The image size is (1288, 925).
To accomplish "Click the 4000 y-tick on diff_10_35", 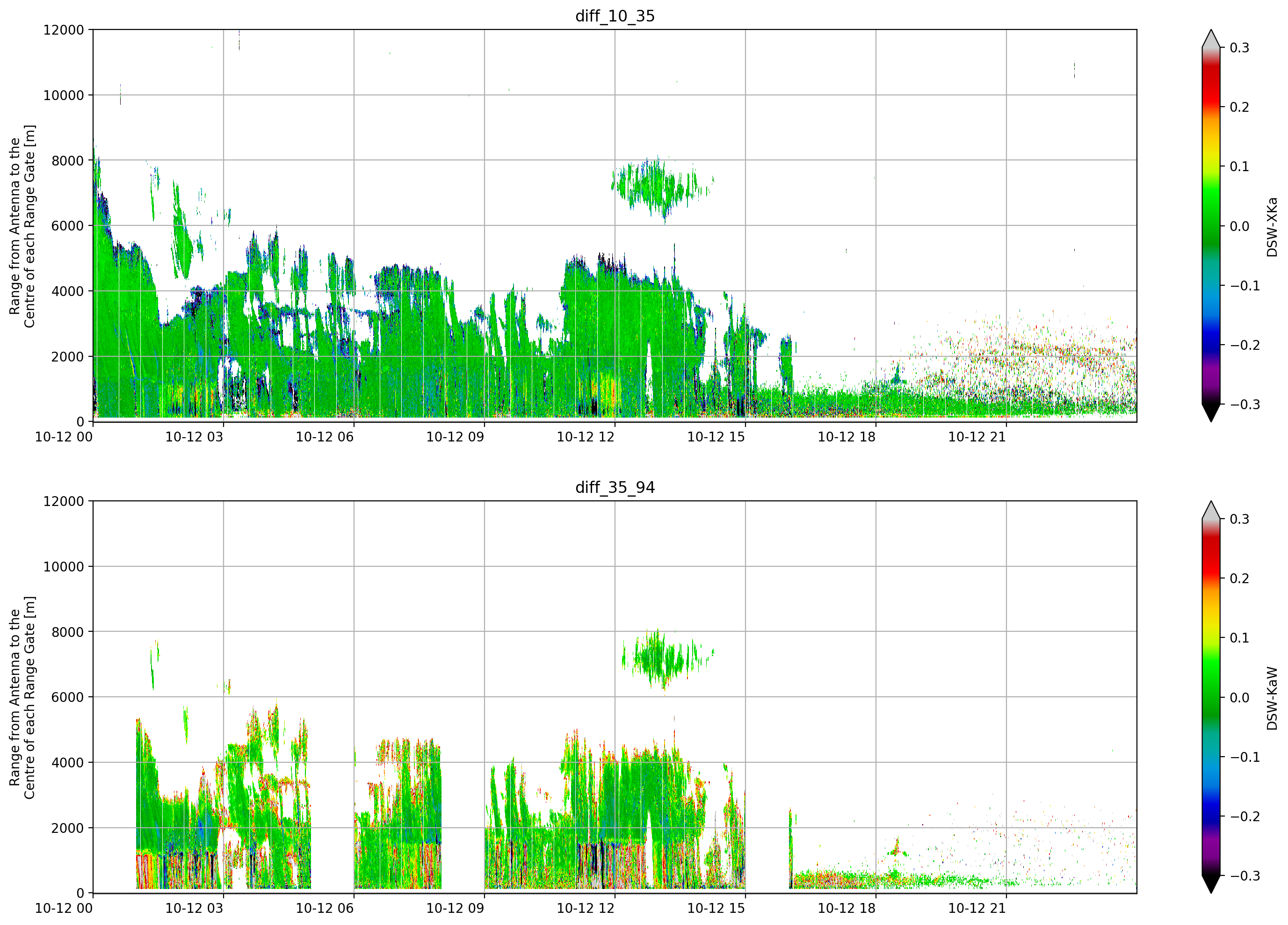I will [x=67, y=291].
